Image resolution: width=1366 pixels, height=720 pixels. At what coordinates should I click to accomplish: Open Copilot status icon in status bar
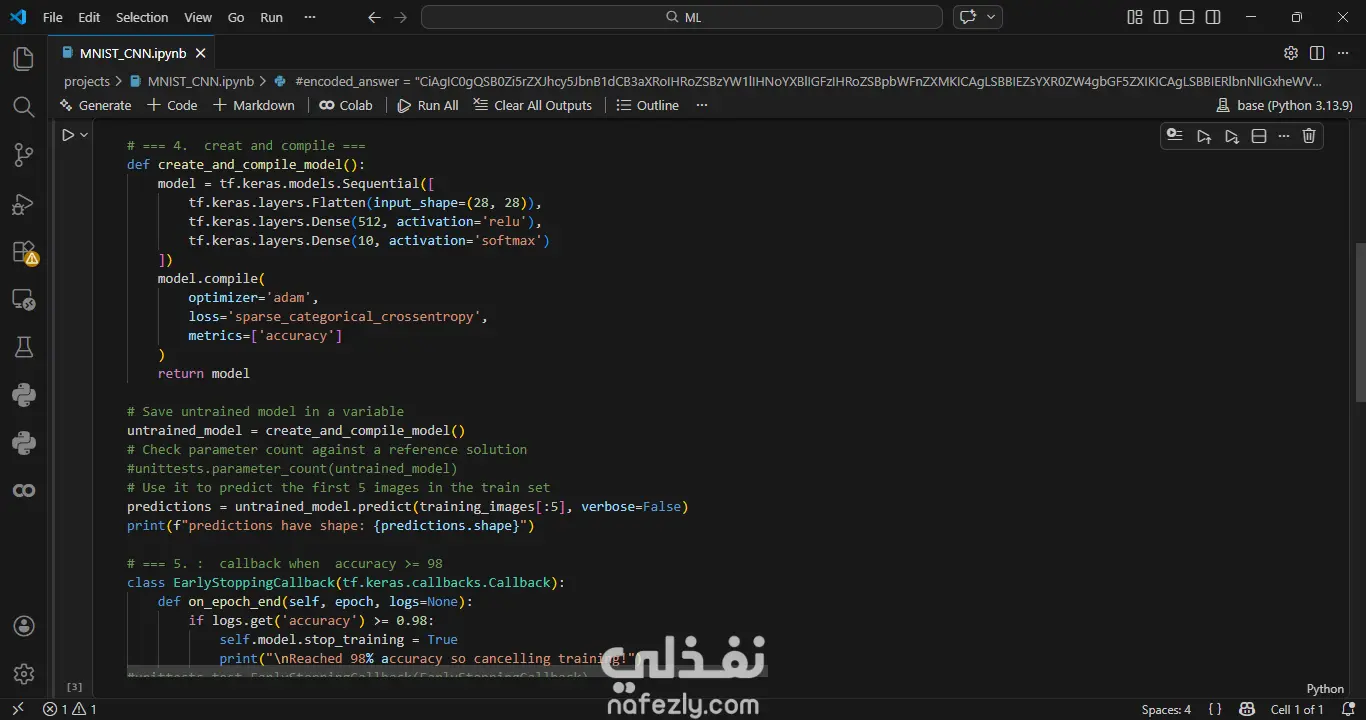1248,709
